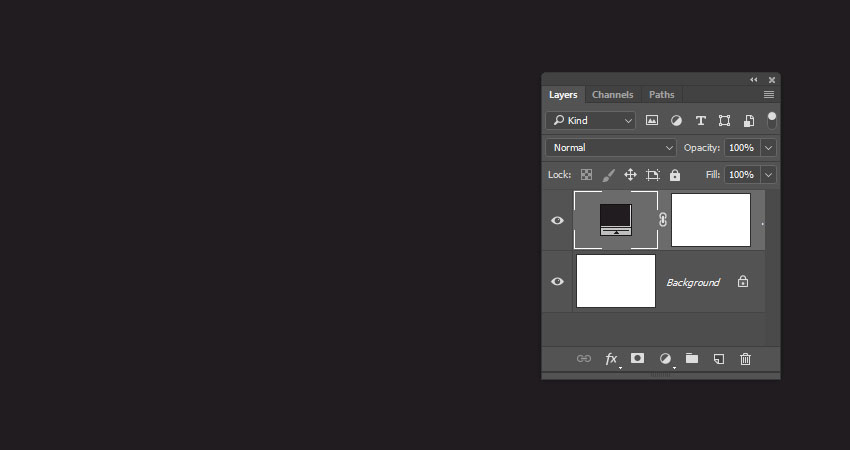Hide the Background layer
The height and width of the screenshot is (450, 850).
coord(558,282)
